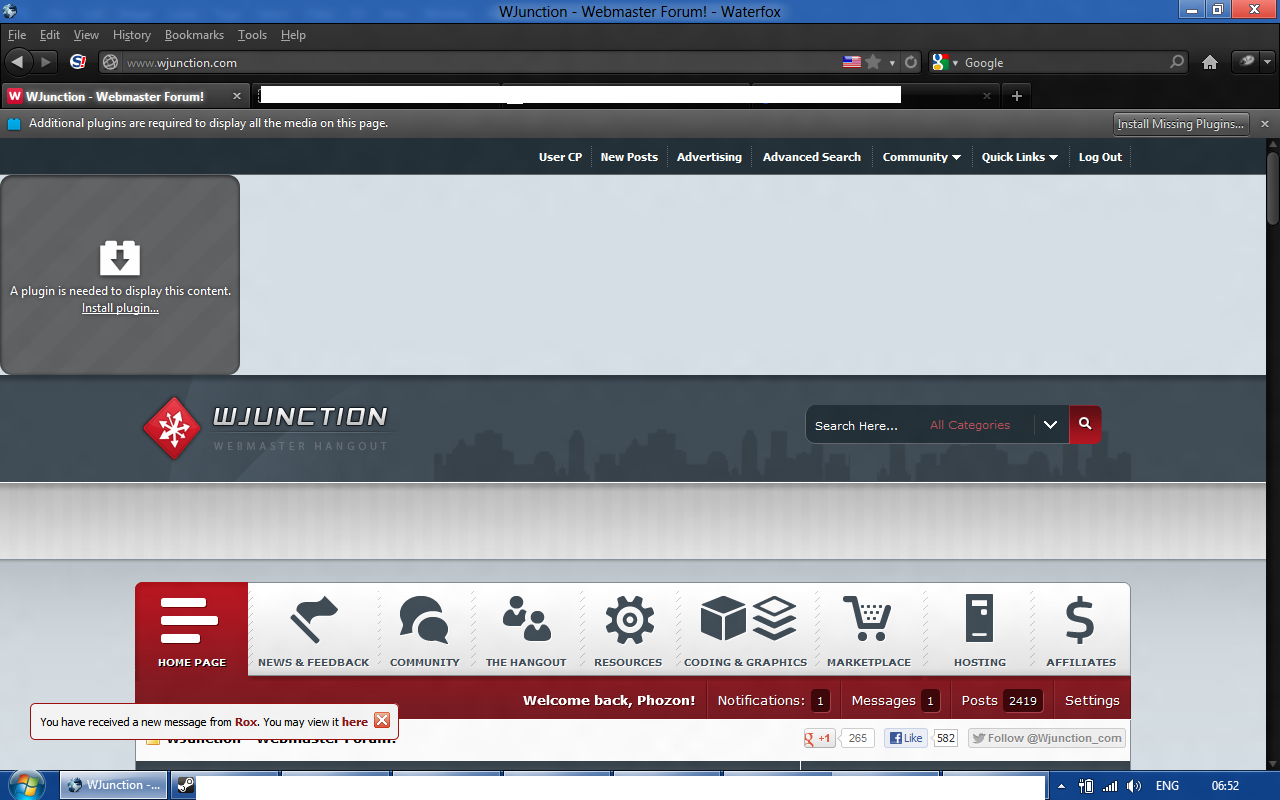Image resolution: width=1280 pixels, height=800 pixels.
Task: Open the Advertising link
Action: coord(709,157)
